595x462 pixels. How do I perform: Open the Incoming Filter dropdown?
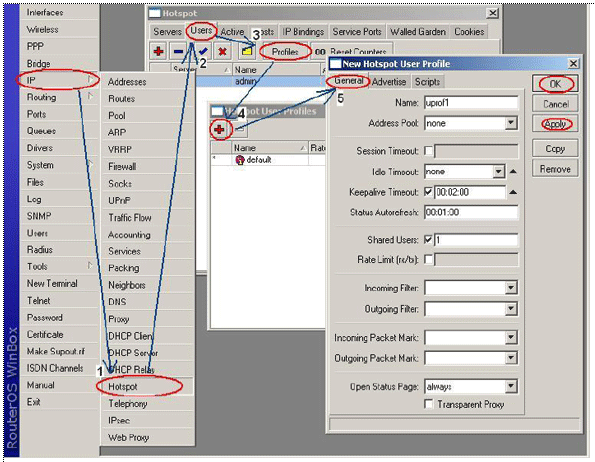pos(511,288)
